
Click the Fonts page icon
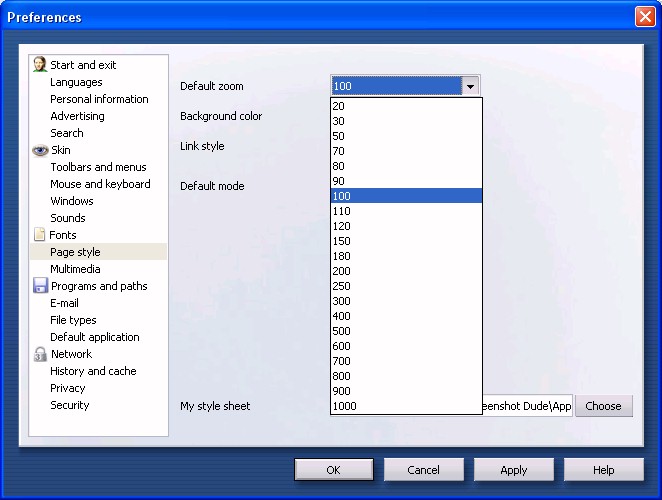[x=40, y=235]
